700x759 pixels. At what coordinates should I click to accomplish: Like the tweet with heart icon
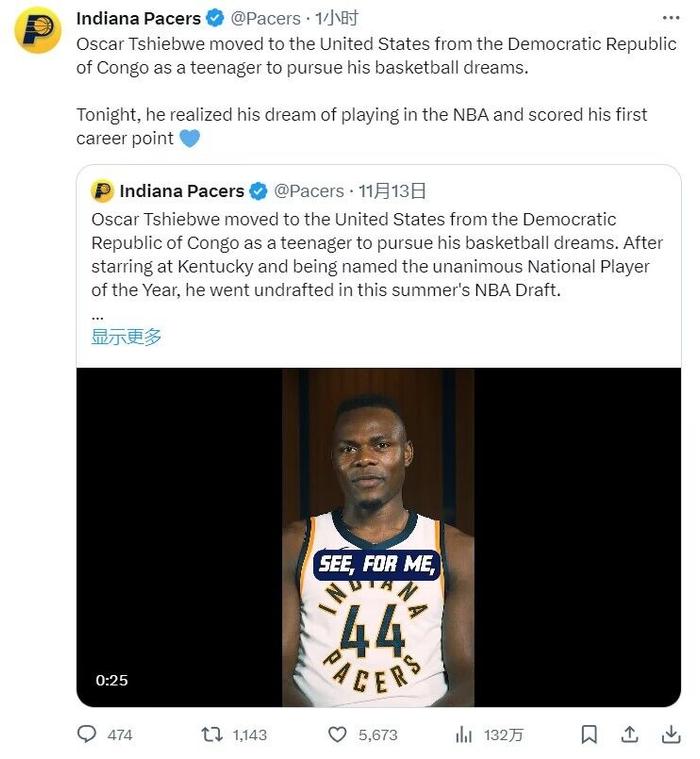click(337, 735)
